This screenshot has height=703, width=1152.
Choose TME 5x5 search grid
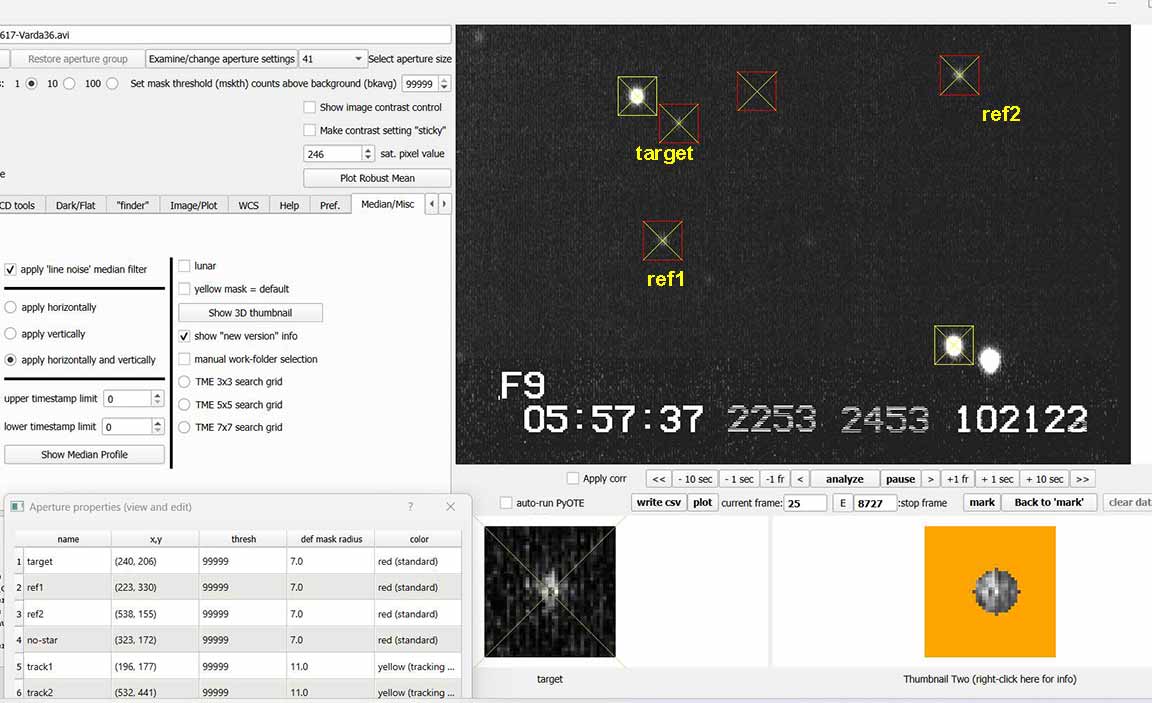184,405
